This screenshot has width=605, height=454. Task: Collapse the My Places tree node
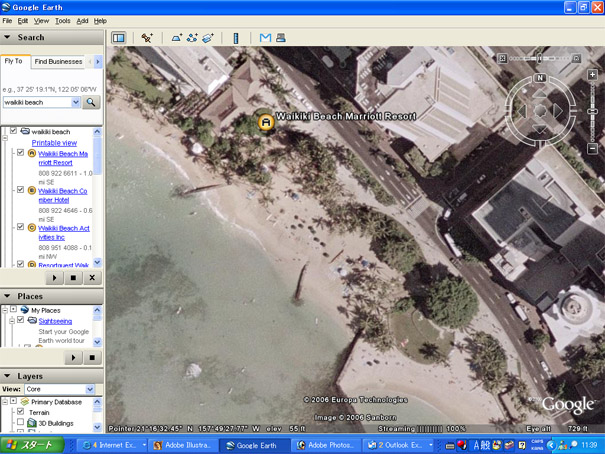click(x=5, y=310)
